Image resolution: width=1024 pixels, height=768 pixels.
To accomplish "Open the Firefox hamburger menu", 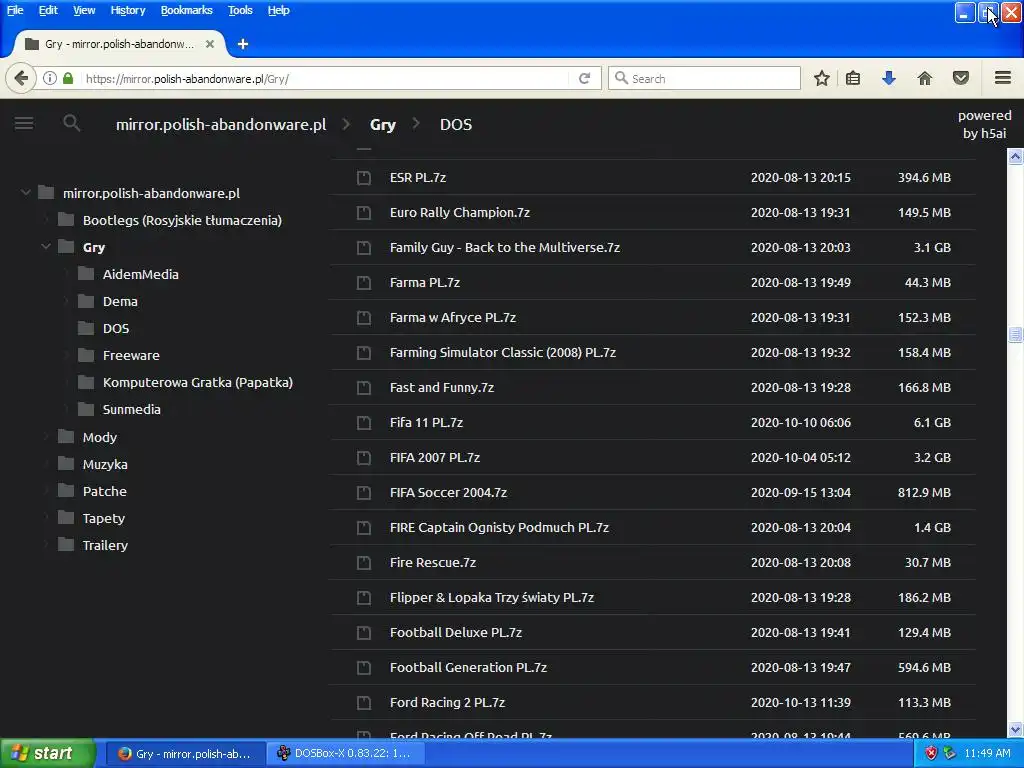I will (x=1003, y=78).
